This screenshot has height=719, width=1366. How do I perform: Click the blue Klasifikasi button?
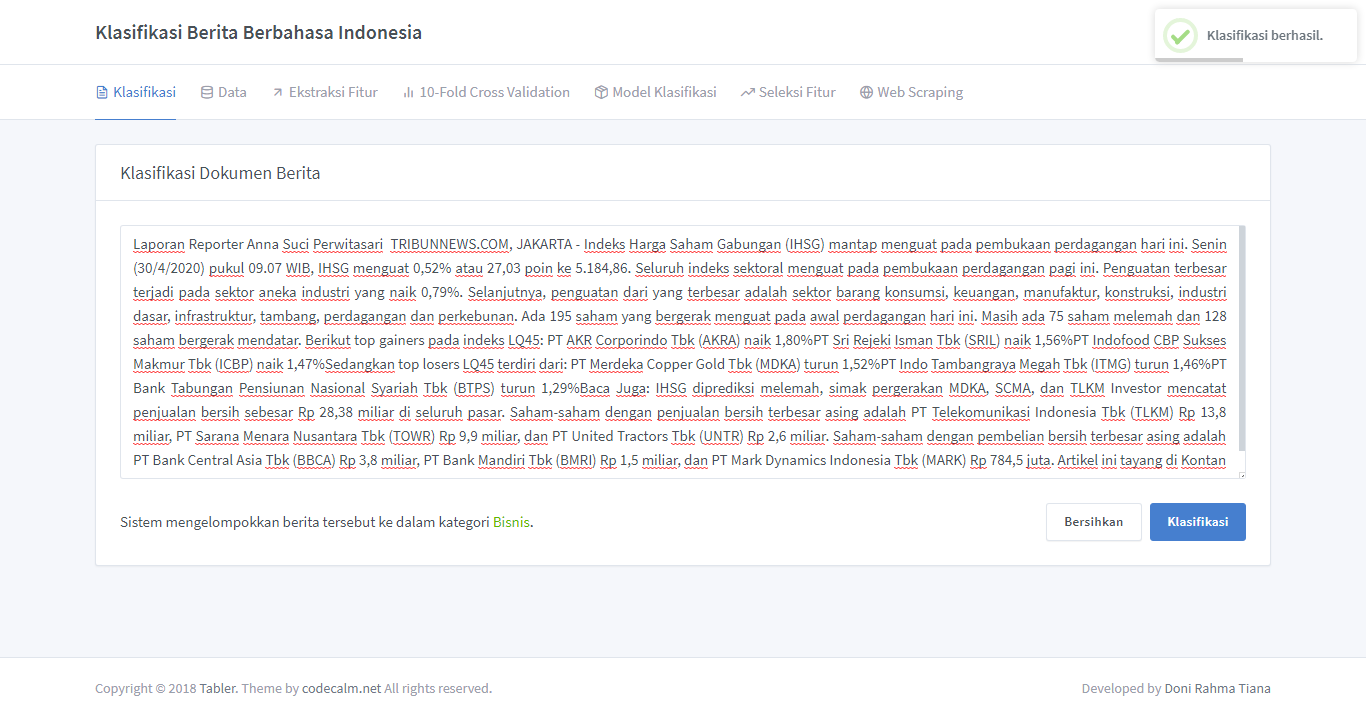click(x=1197, y=522)
